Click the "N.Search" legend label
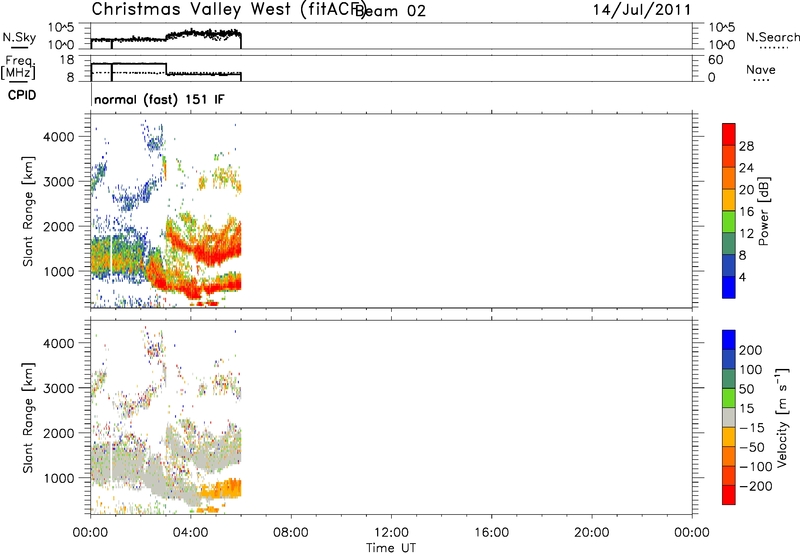This screenshot has width=800, height=554. (x=772, y=37)
